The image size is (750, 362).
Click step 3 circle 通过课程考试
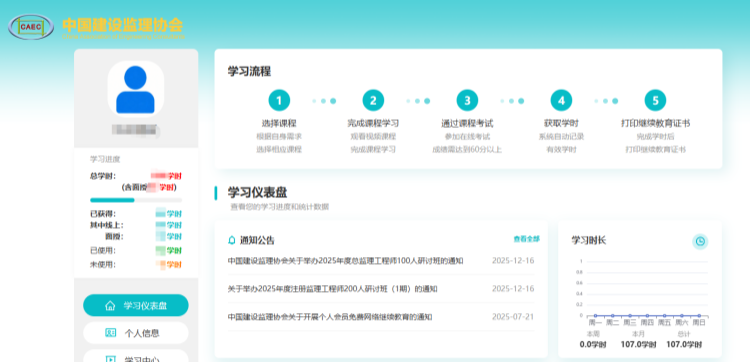click(x=467, y=101)
